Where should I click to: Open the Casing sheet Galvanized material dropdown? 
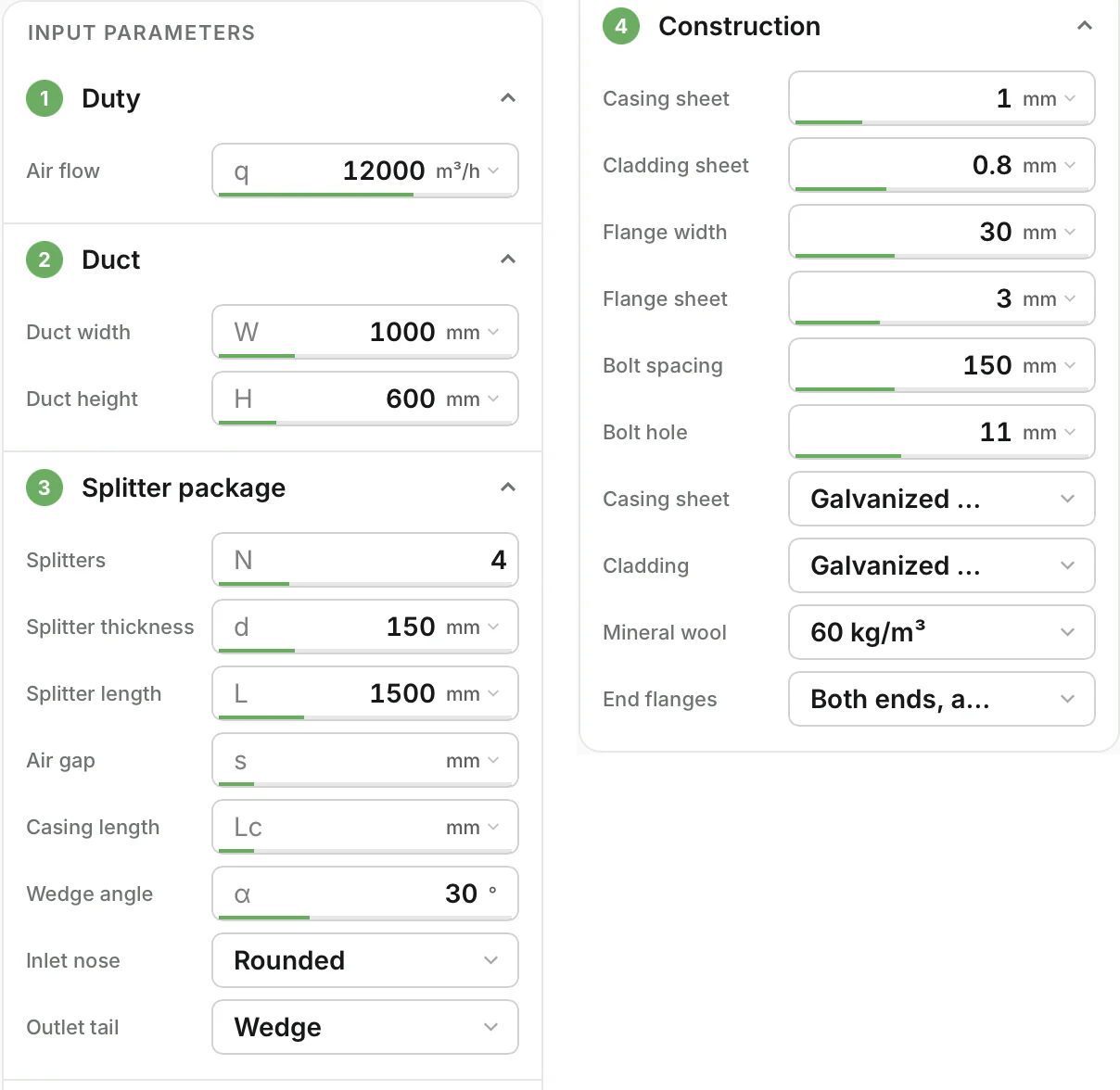pyautogui.click(x=942, y=499)
